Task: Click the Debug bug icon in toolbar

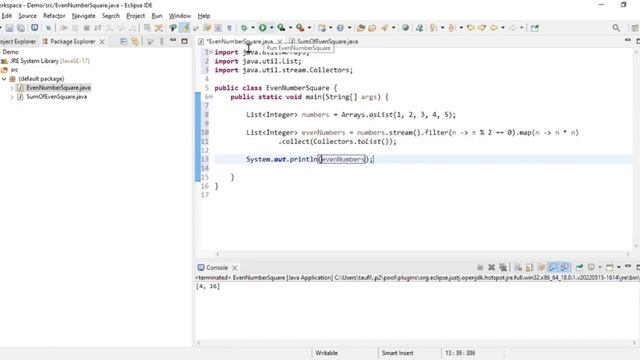Action: pyautogui.click(x=244, y=28)
